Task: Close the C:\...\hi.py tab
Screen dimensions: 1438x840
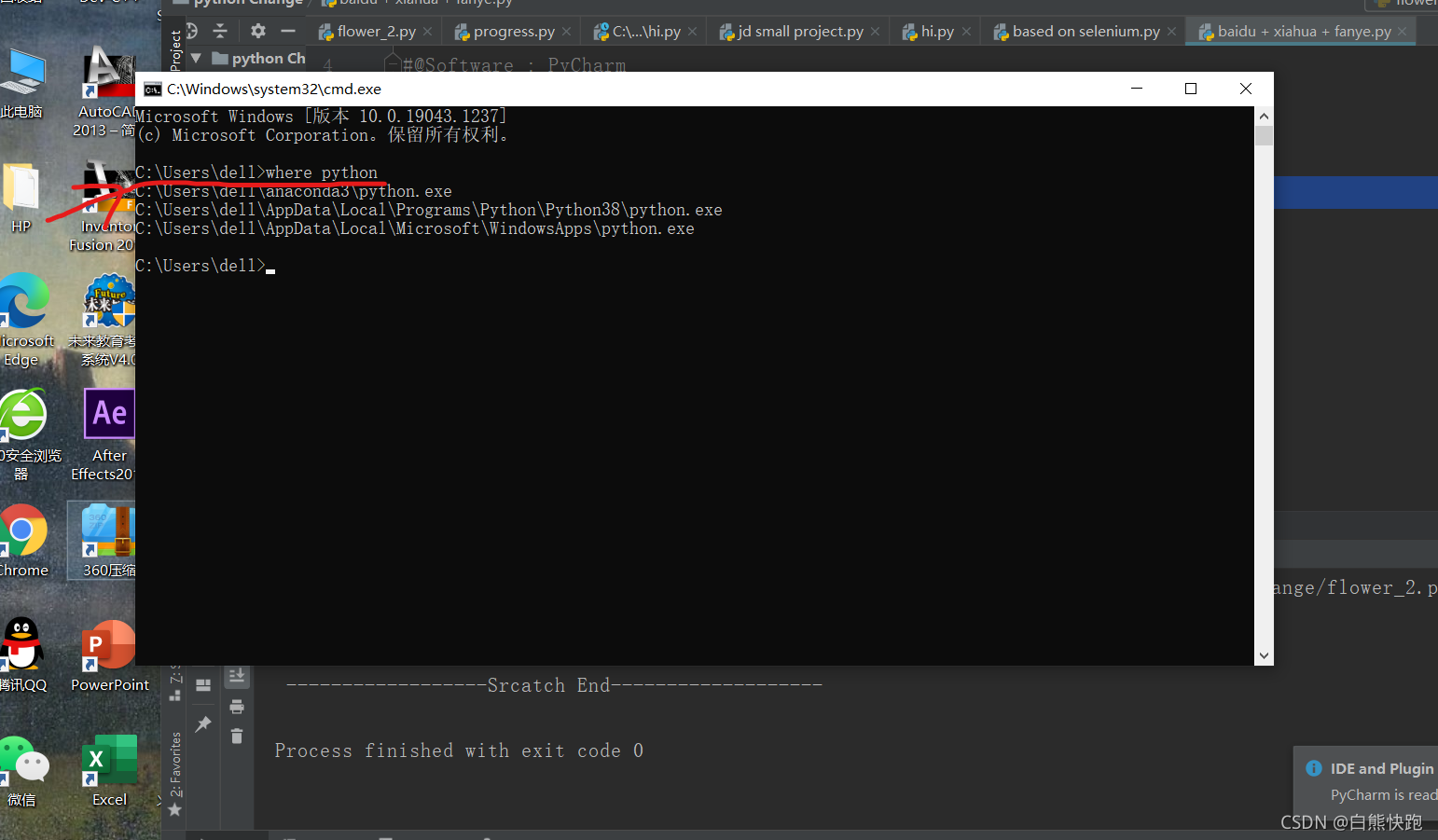Action: (692, 32)
